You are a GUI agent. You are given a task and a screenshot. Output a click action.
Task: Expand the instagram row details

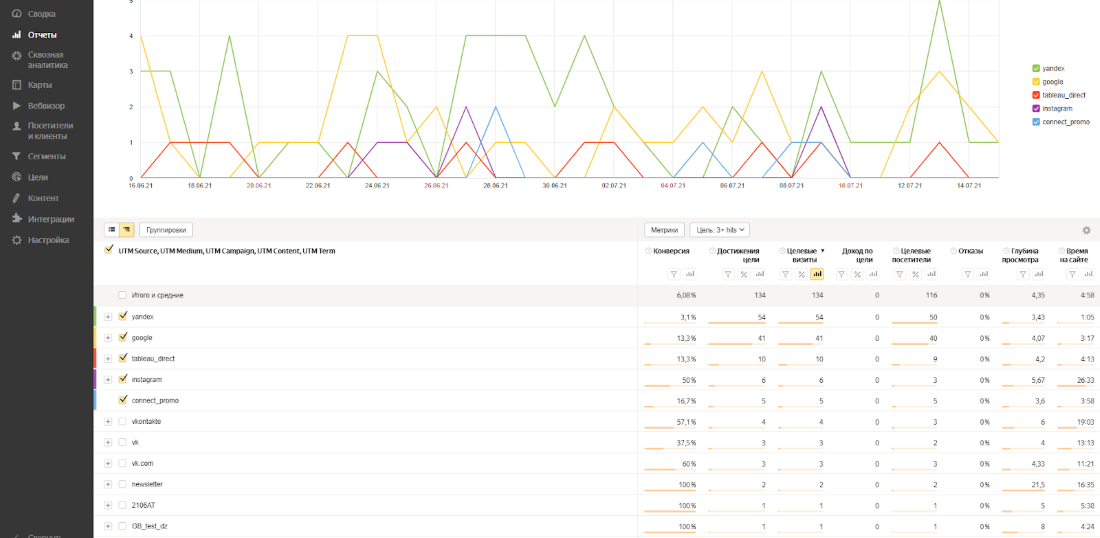(x=108, y=380)
